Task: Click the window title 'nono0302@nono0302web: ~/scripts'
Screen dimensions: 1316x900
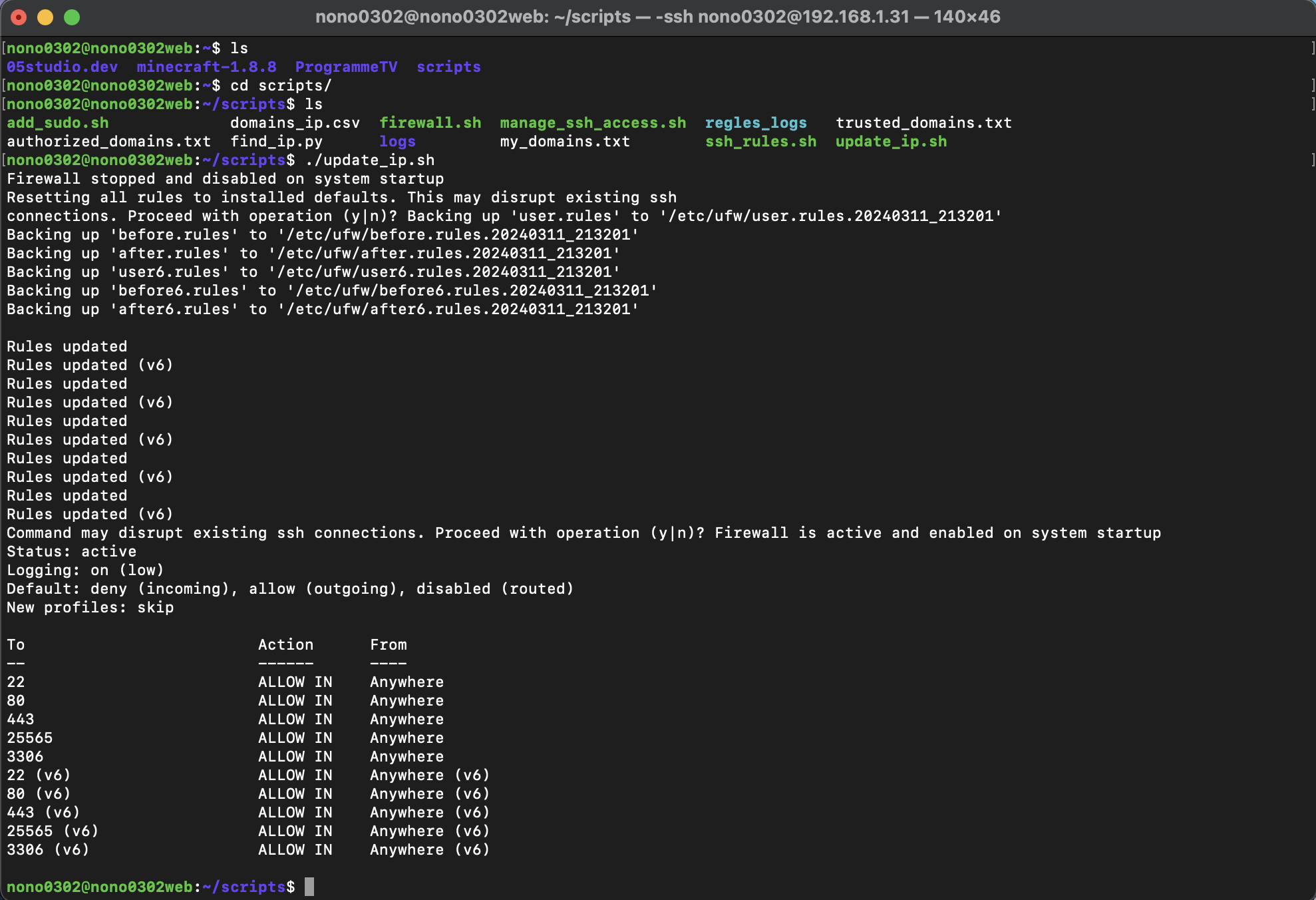Action: (472, 17)
